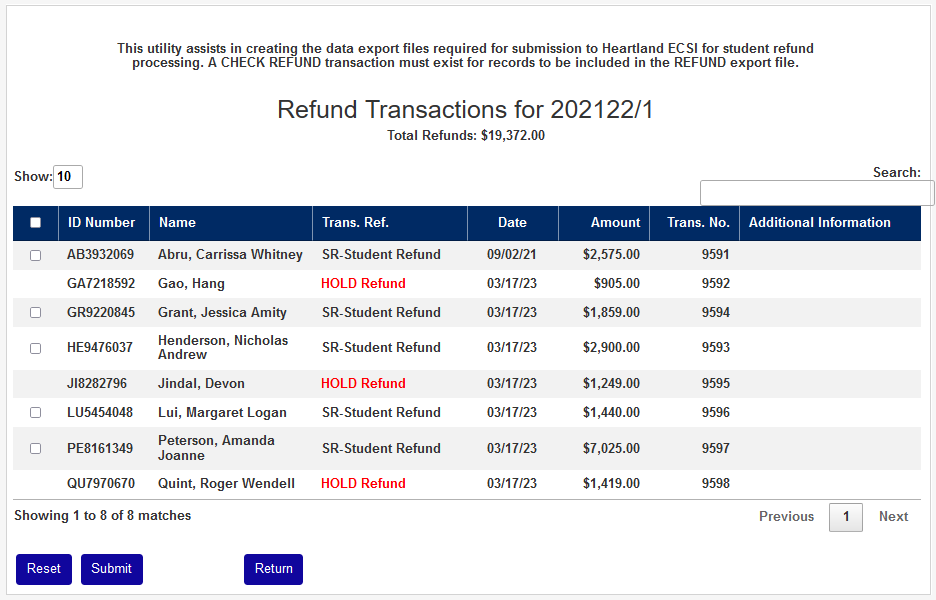
Task: Select the checkbox for Grant, Jessica Amity
Action: click(x=35, y=312)
